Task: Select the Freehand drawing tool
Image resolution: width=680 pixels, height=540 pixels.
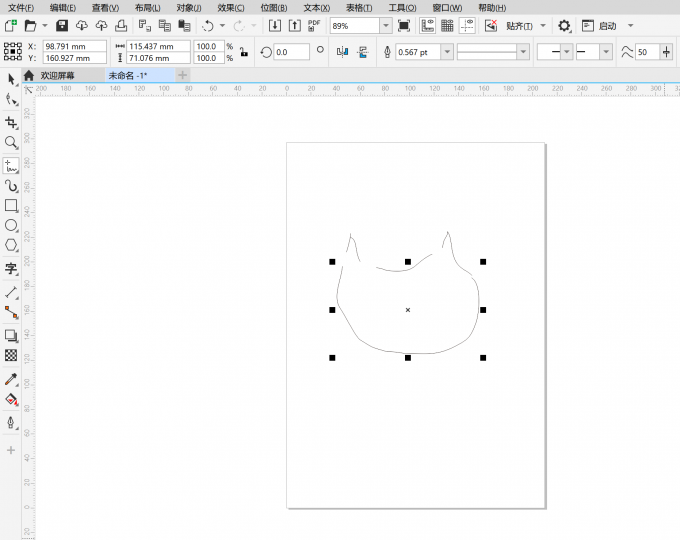Action: [x=11, y=166]
